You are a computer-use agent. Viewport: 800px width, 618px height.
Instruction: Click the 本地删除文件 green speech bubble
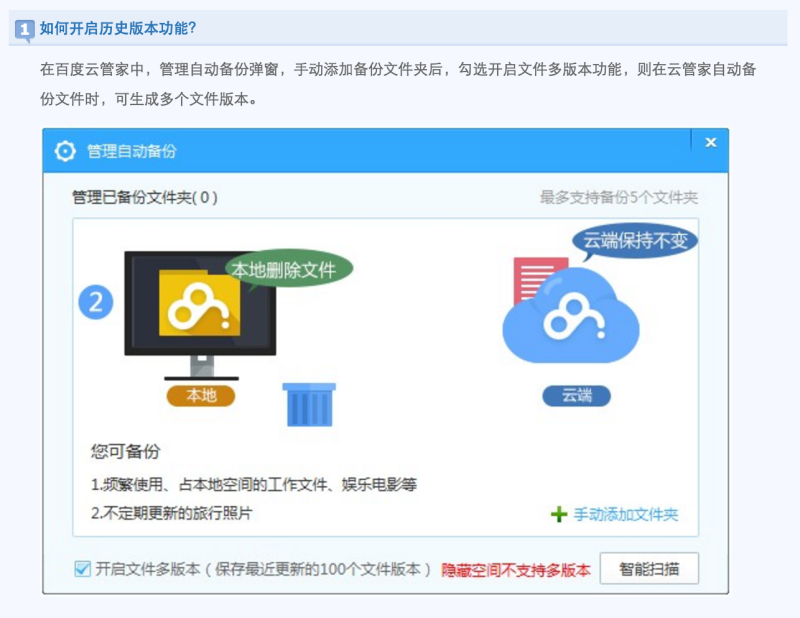tap(291, 270)
